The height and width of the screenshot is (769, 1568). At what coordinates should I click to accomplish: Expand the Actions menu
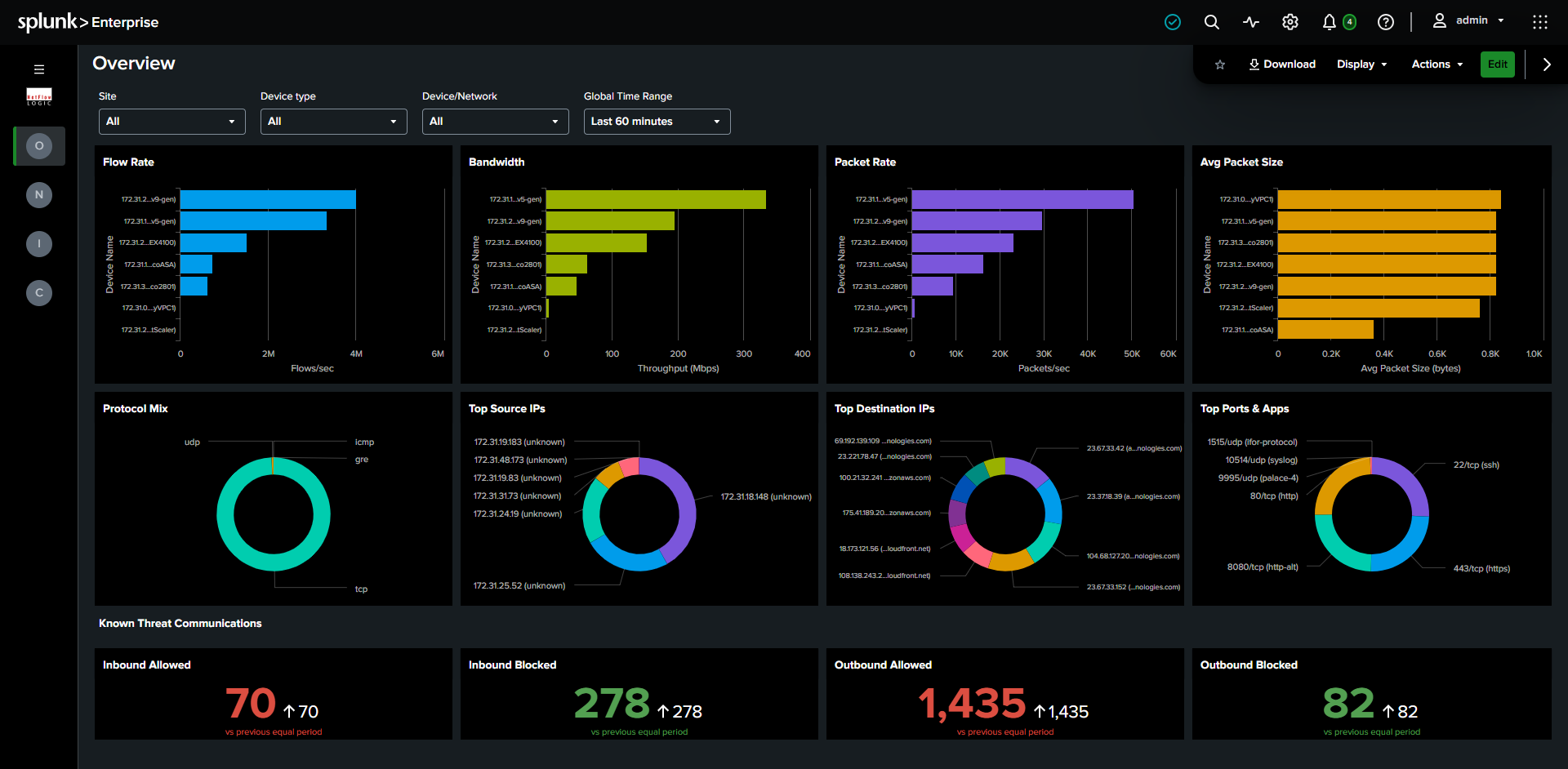coord(1437,64)
